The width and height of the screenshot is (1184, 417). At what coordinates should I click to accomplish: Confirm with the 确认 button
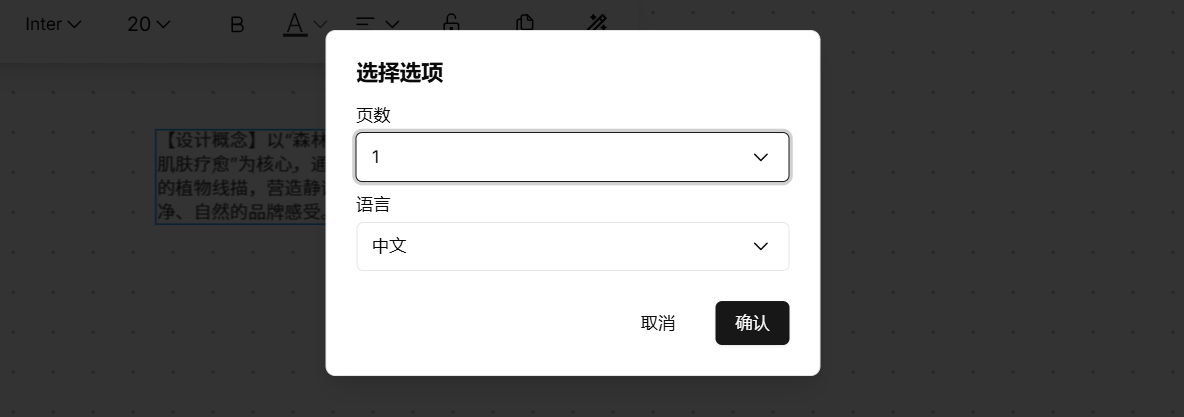[752, 323]
